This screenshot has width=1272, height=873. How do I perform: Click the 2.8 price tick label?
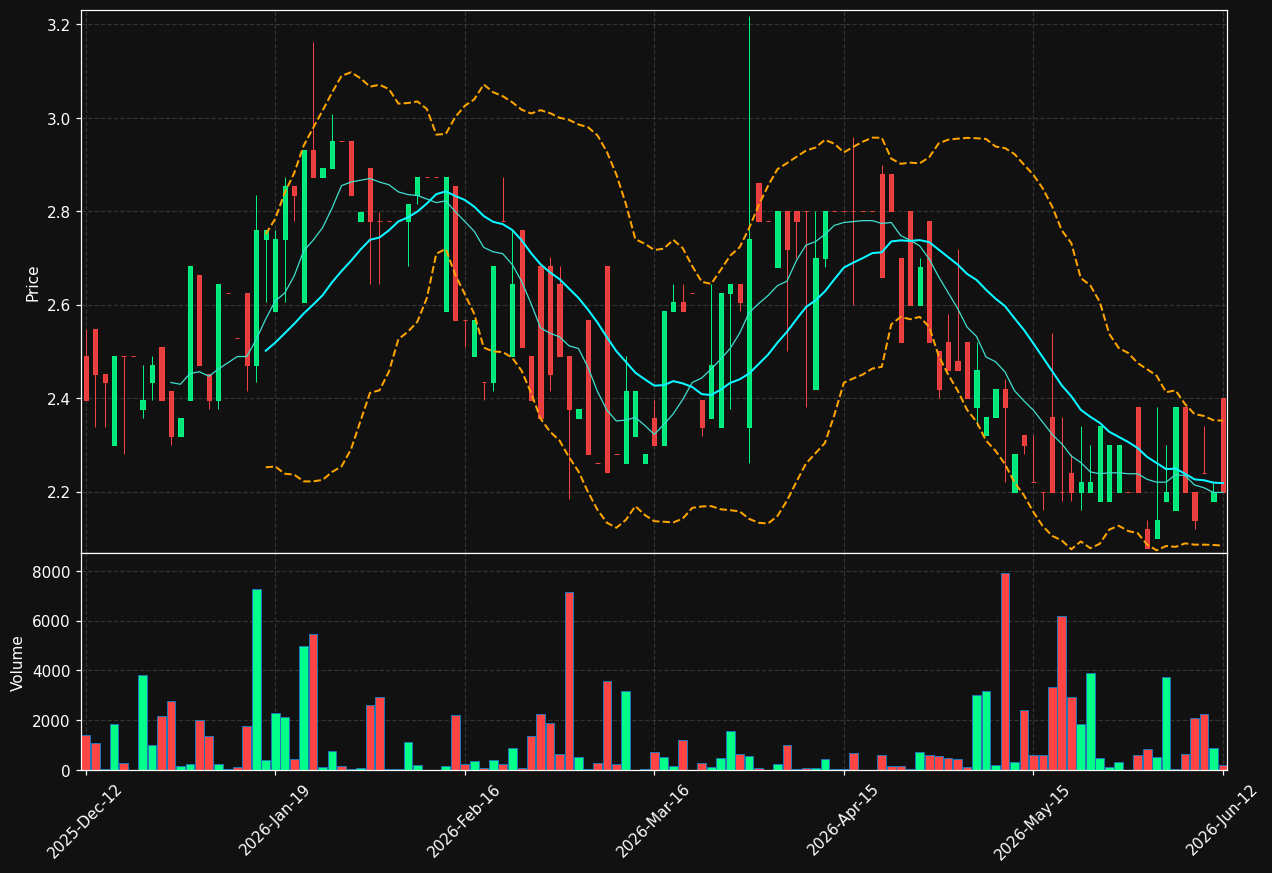(61, 212)
